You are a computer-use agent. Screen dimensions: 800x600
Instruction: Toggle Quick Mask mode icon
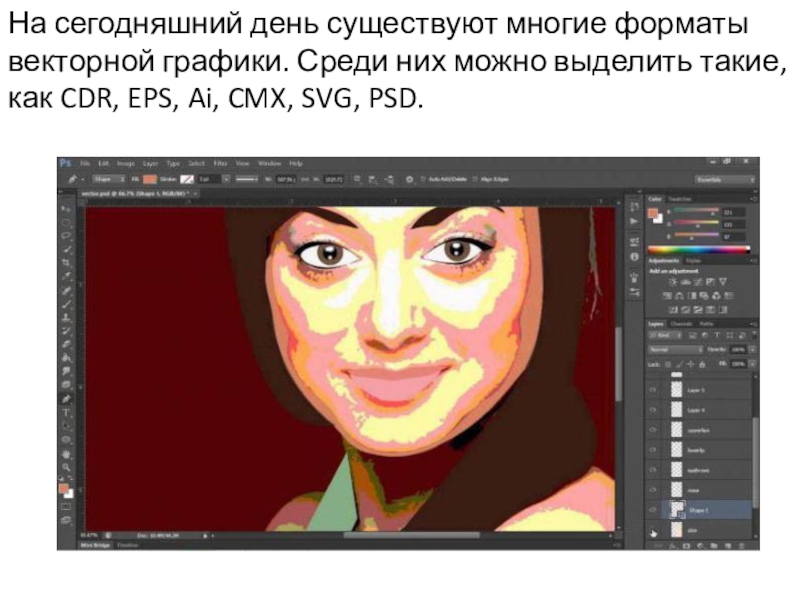[x=66, y=507]
